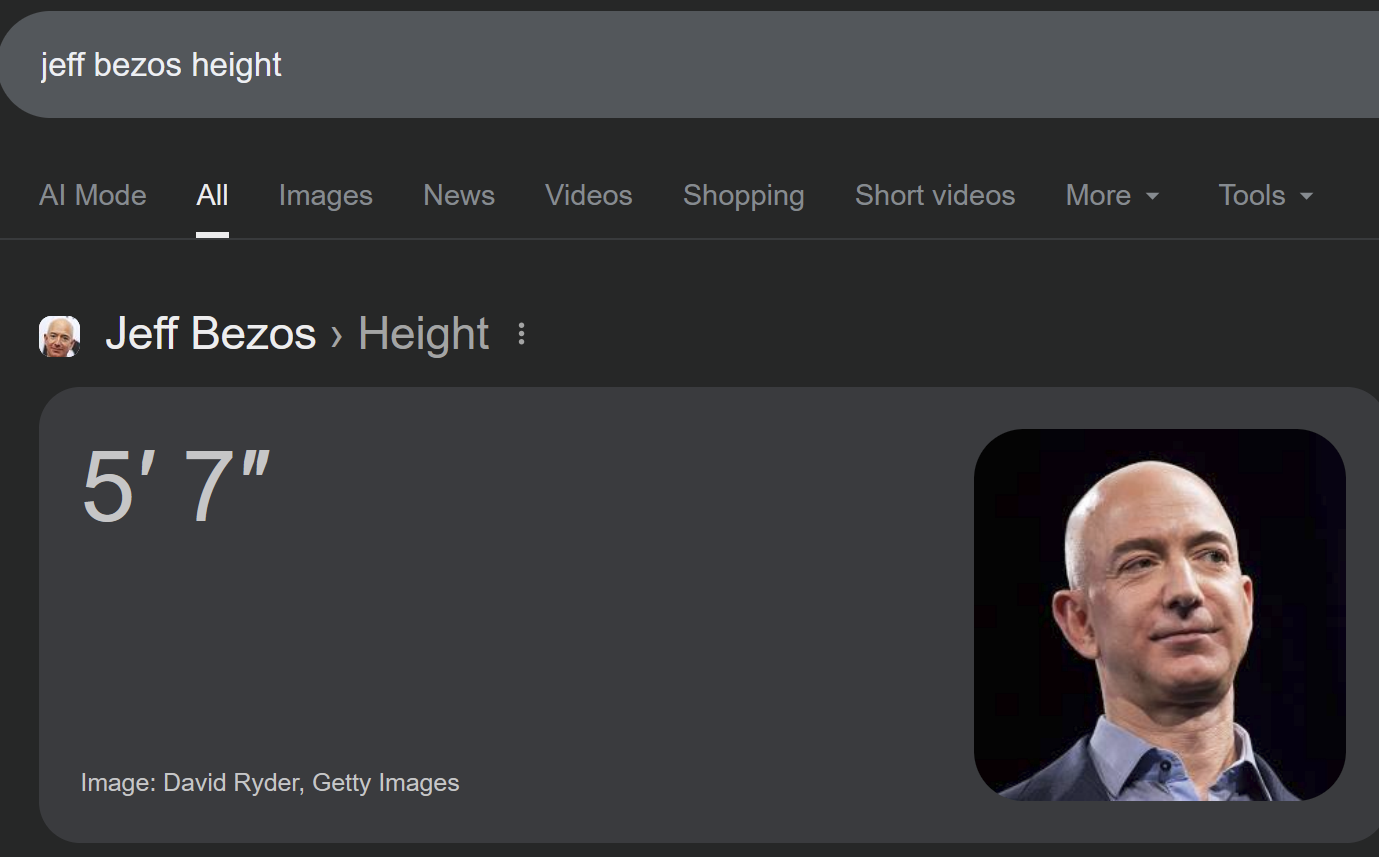The image size is (1379, 857).
Task: Click the Height breadcrumb text
Action: 423,334
